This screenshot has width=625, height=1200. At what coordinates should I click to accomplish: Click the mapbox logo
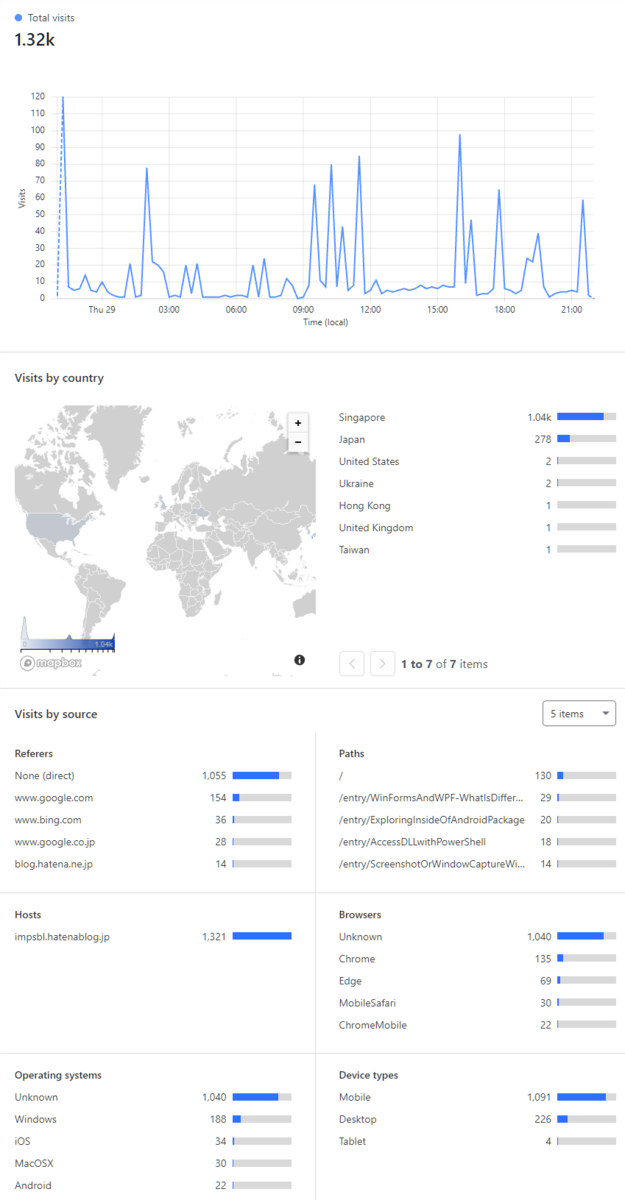[x=51, y=662]
